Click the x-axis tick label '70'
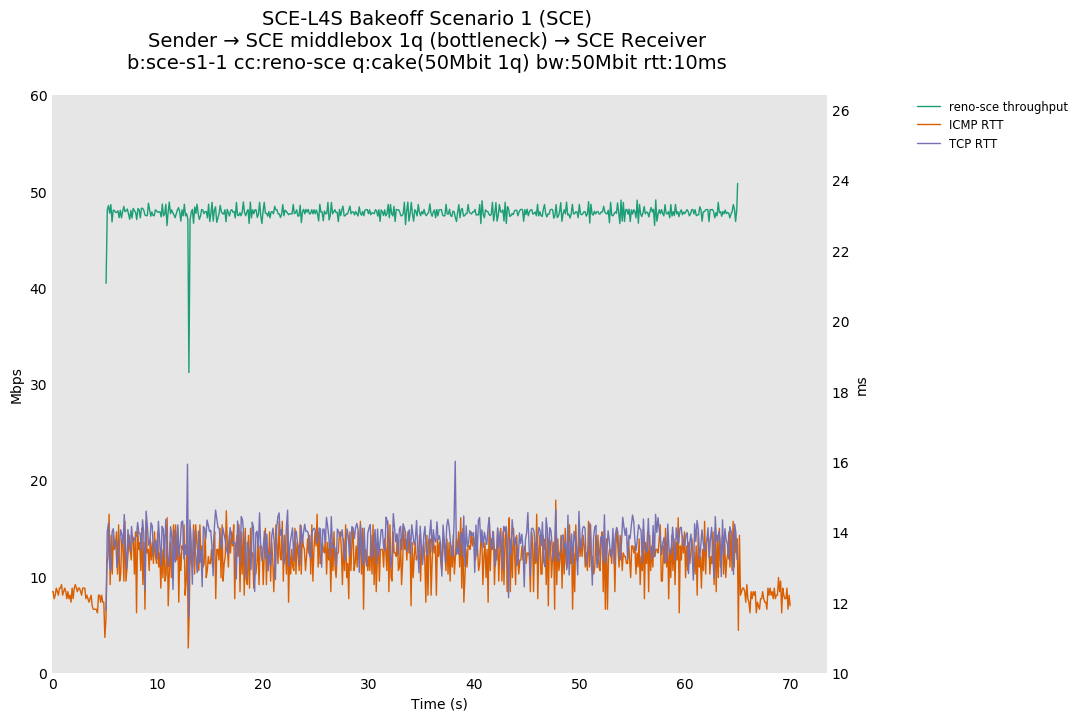 pos(790,684)
